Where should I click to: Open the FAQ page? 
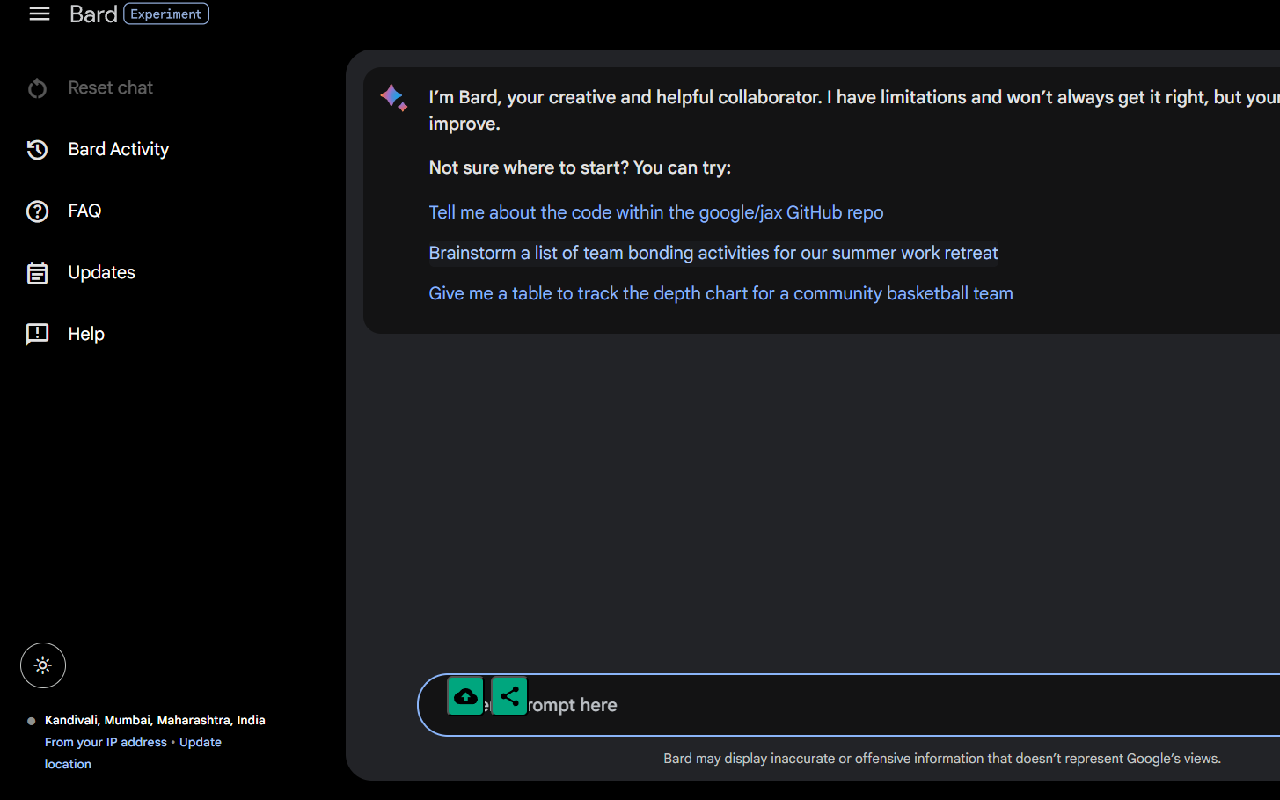coord(84,211)
